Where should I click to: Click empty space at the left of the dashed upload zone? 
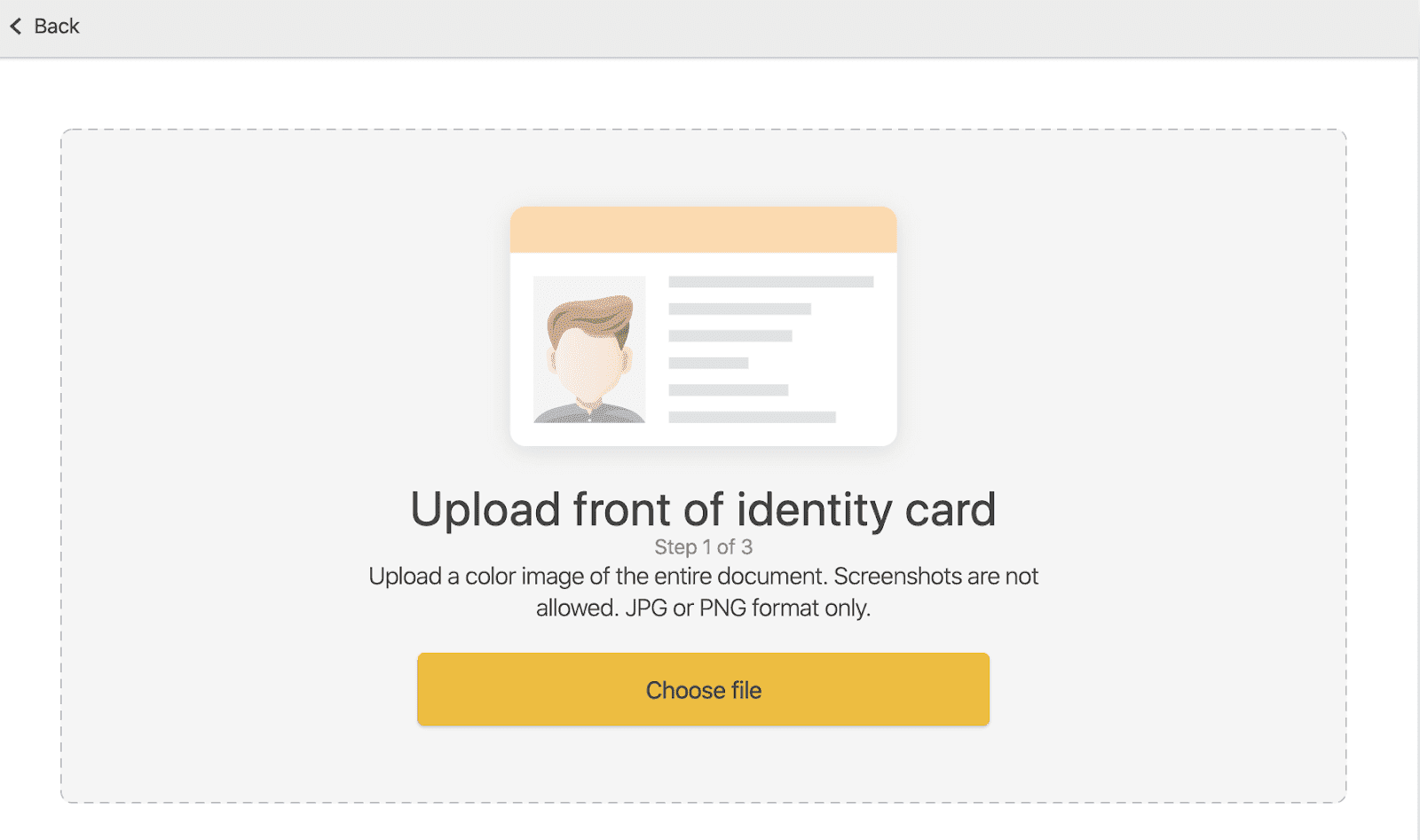222,461
